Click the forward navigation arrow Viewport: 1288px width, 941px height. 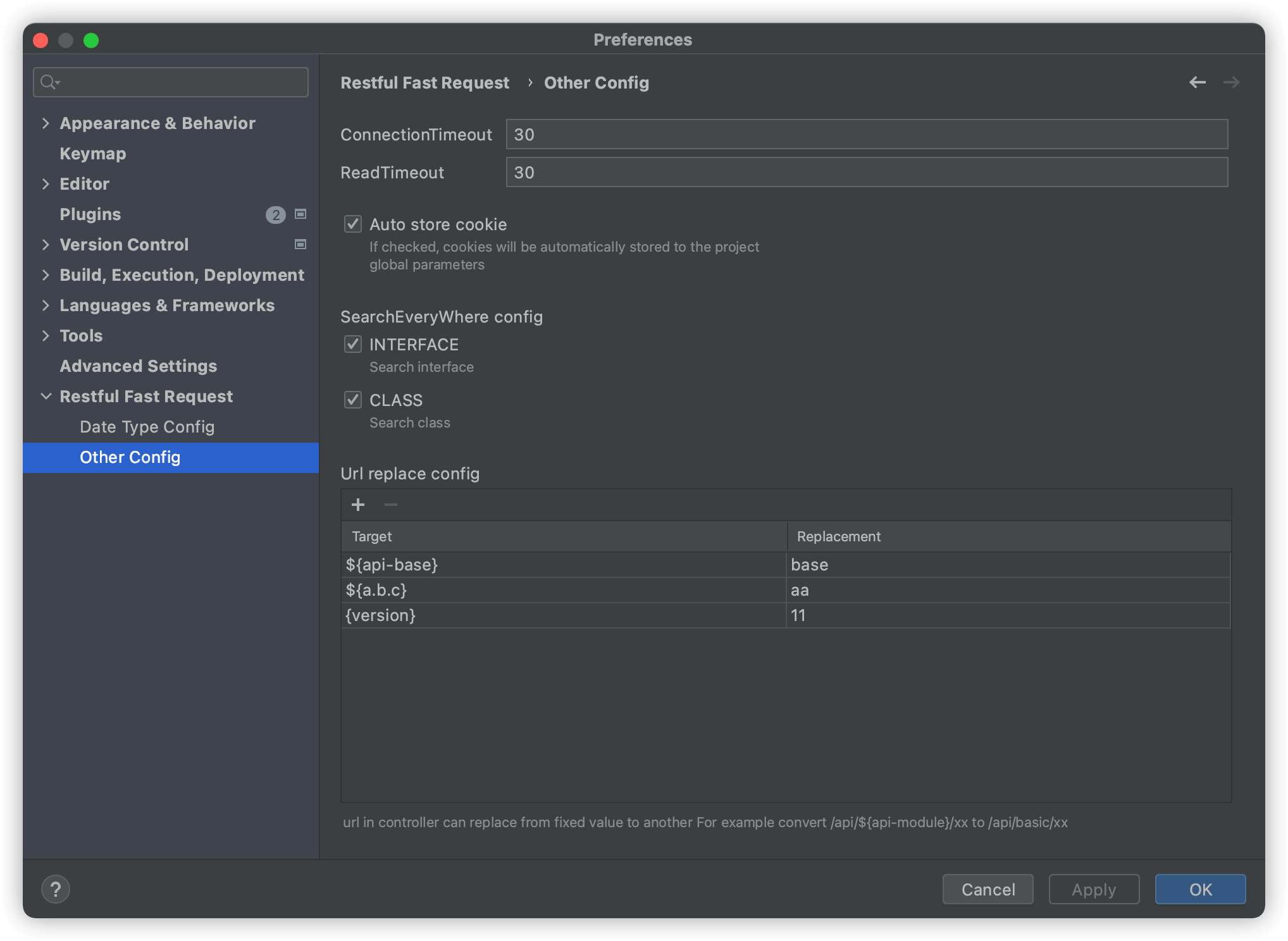point(1231,82)
